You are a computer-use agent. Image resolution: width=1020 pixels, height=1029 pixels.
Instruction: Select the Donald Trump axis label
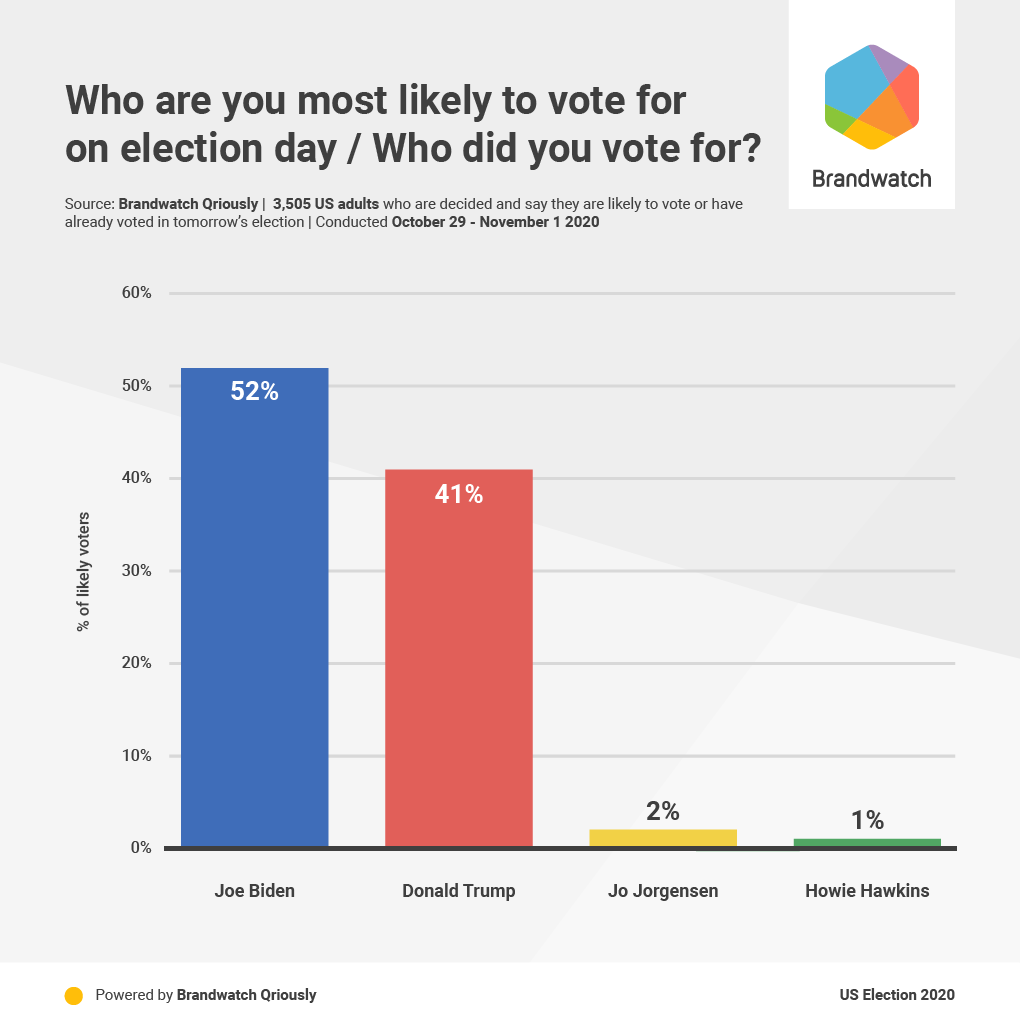[459, 890]
